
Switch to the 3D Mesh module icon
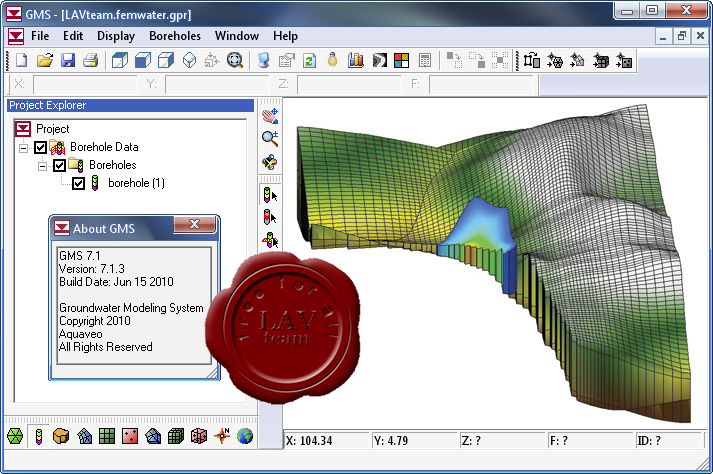point(153,437)
